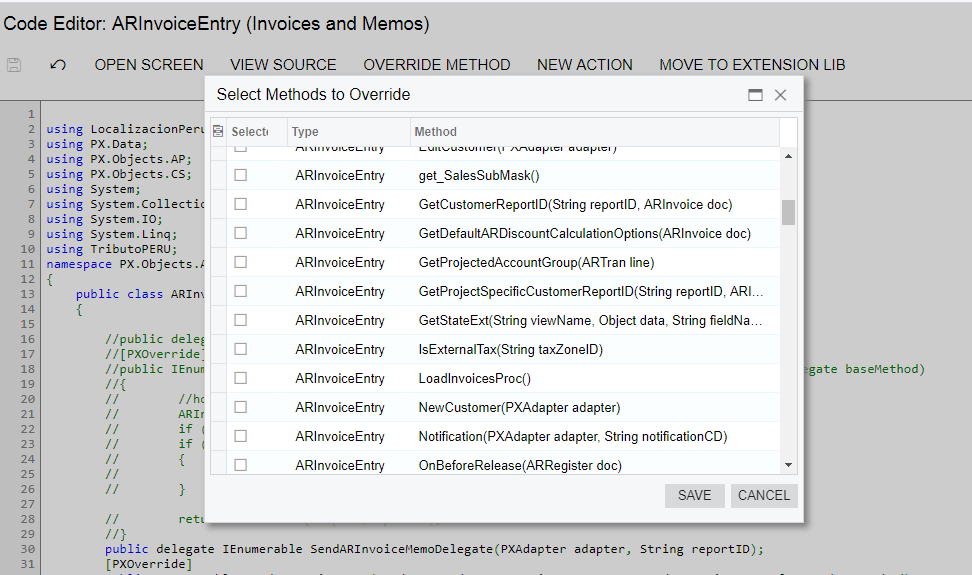Click the Save disk icon in toolbar

coord(14,65)
